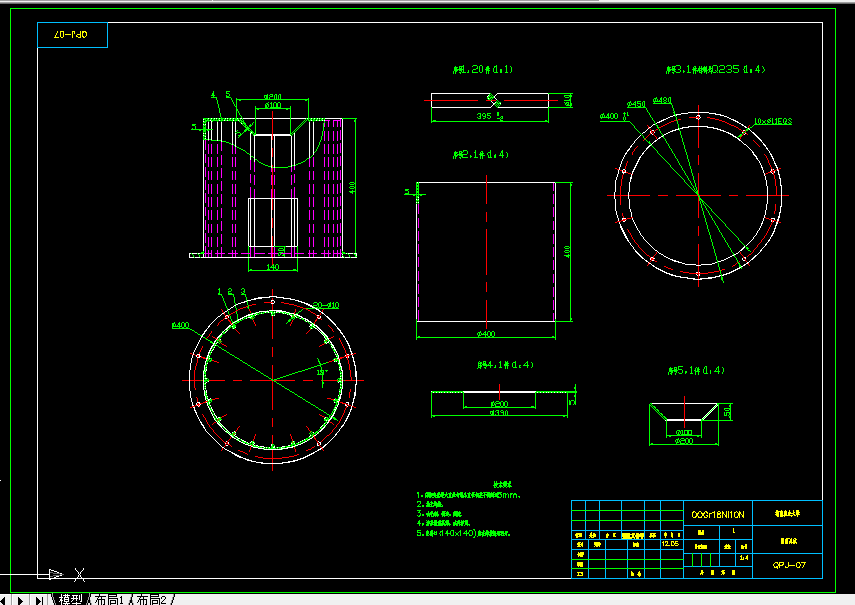Select the 395 dimension text
This screenshot has height=605, width=855.
[484, 116]
